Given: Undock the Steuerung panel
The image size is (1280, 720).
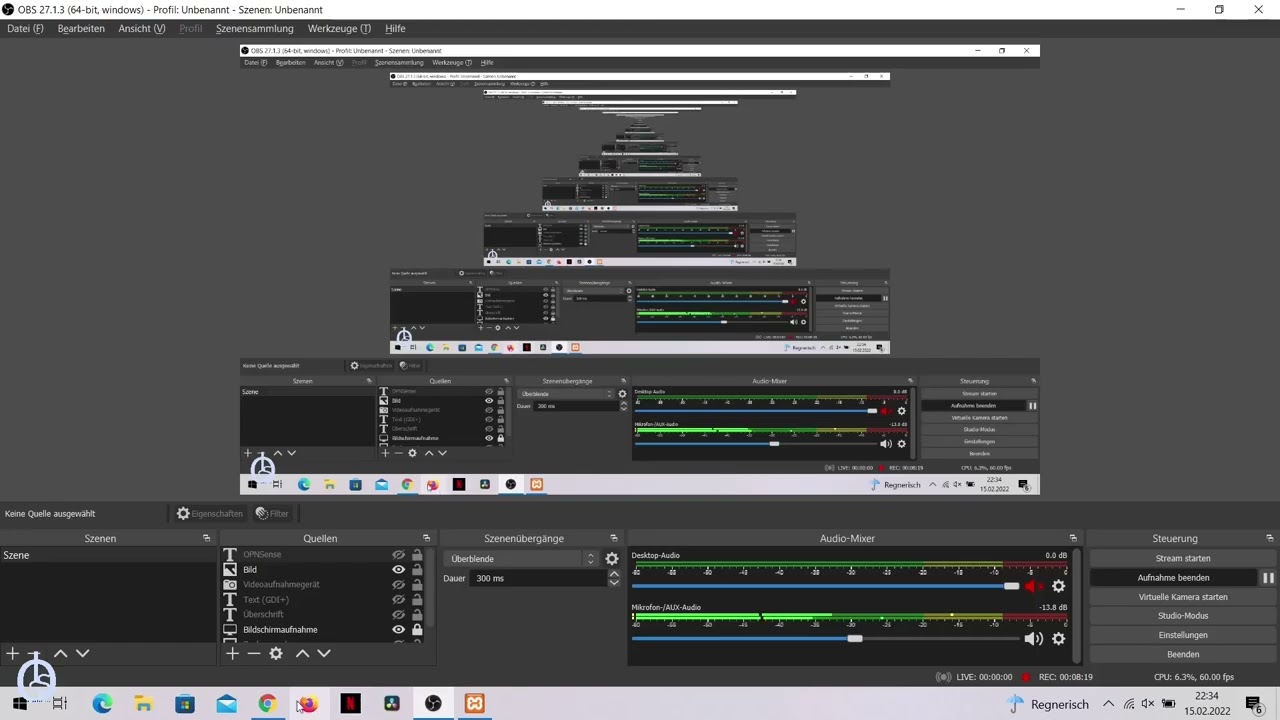Looking at the screenshot, I should tap(1272, 538).
